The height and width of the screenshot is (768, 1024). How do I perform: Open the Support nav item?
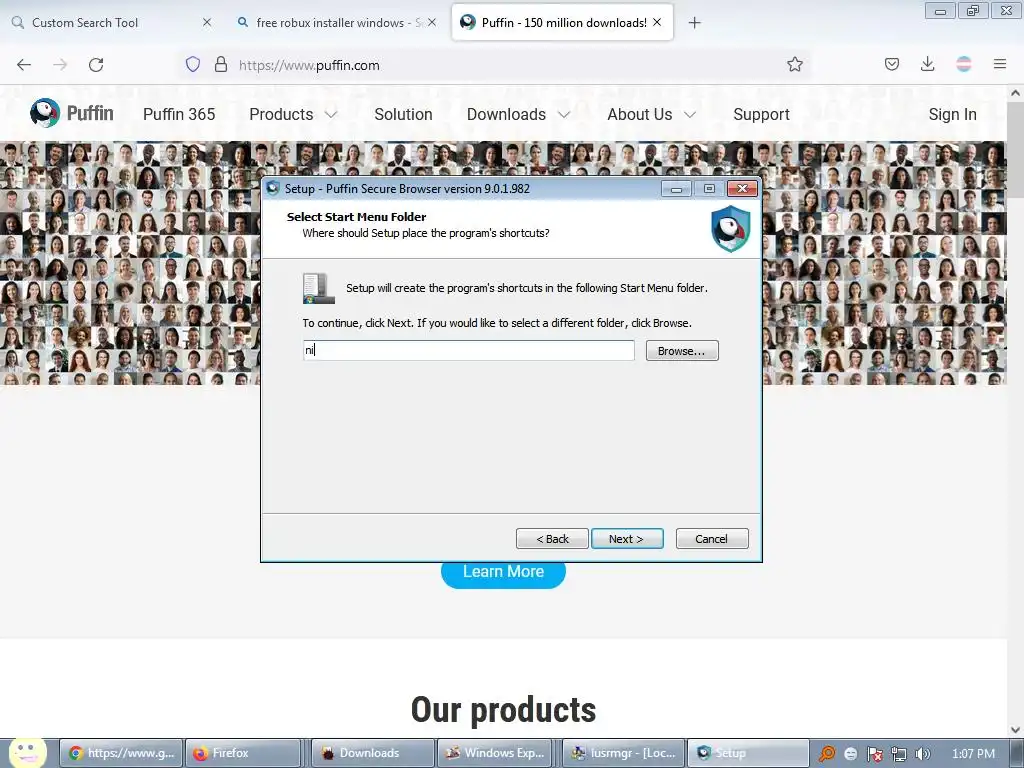(x=761, y=114)
